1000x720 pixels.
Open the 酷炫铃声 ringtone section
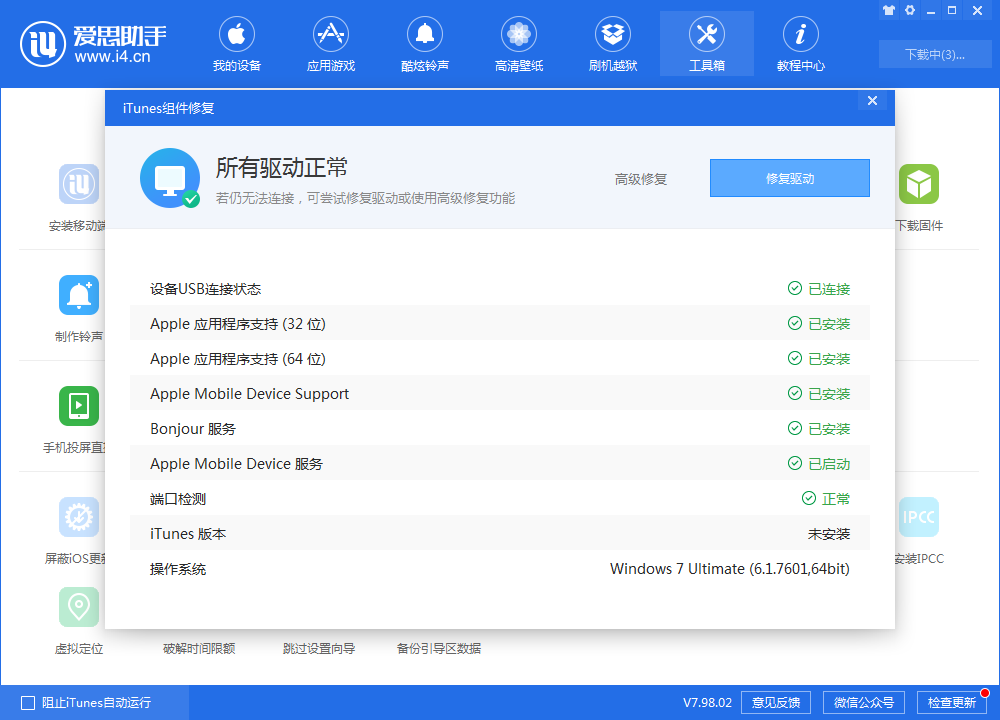pyautogui.click(x=424, y=44)
